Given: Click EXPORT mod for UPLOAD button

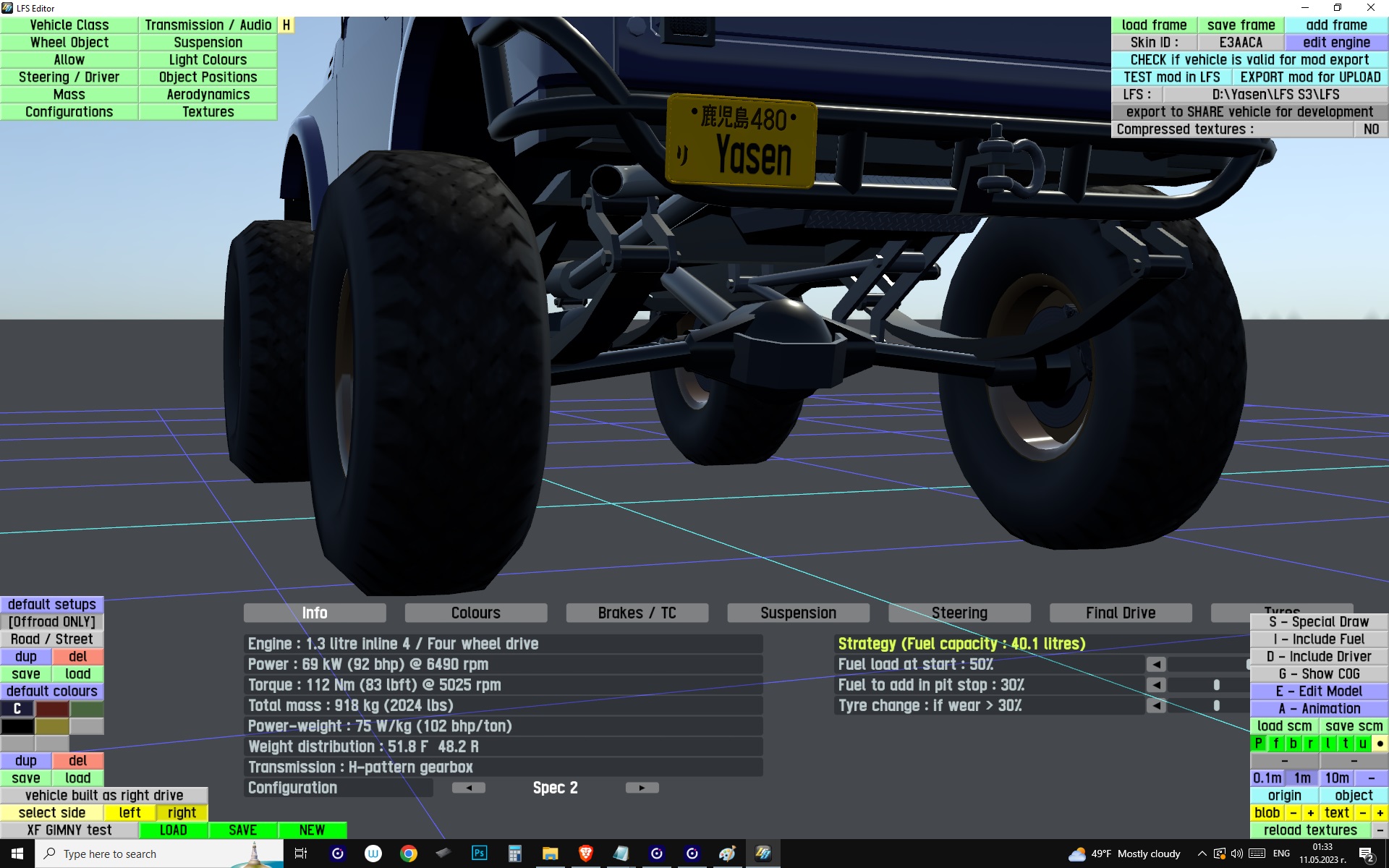Looking at the screenshot, I should (1309, 77).
